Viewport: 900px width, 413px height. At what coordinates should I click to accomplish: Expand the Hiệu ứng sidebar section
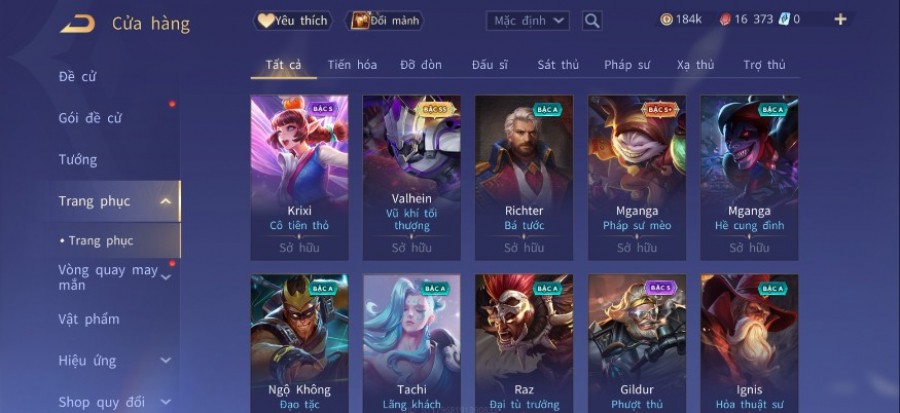[x=165, y=360]
